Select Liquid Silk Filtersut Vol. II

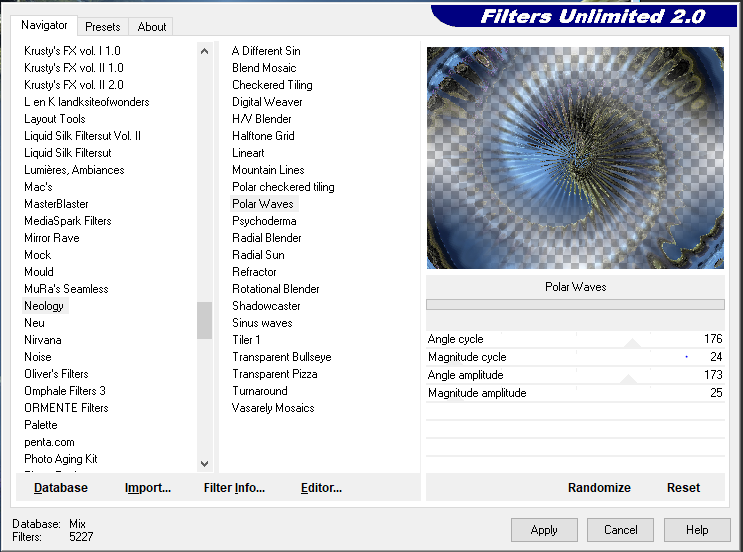[82, 136]
